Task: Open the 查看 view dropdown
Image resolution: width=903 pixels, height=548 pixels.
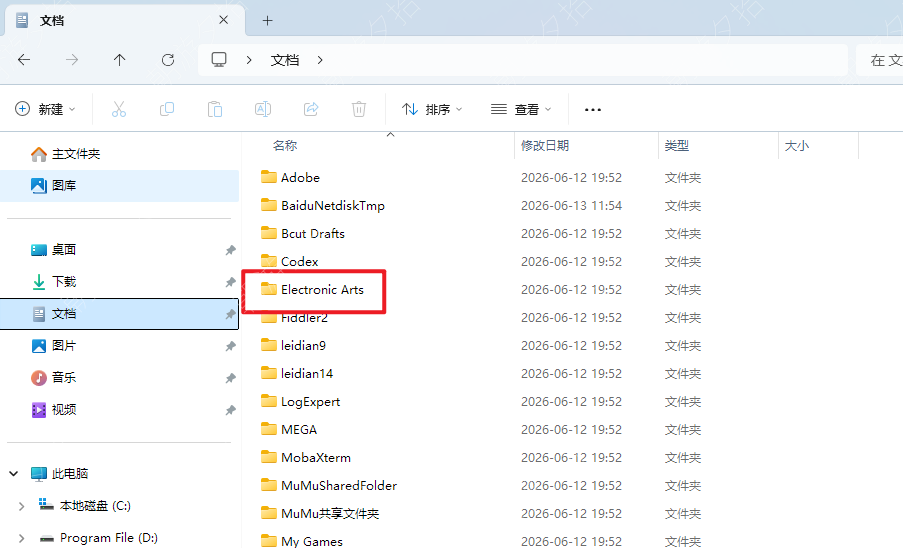Action: pos(521,109)
